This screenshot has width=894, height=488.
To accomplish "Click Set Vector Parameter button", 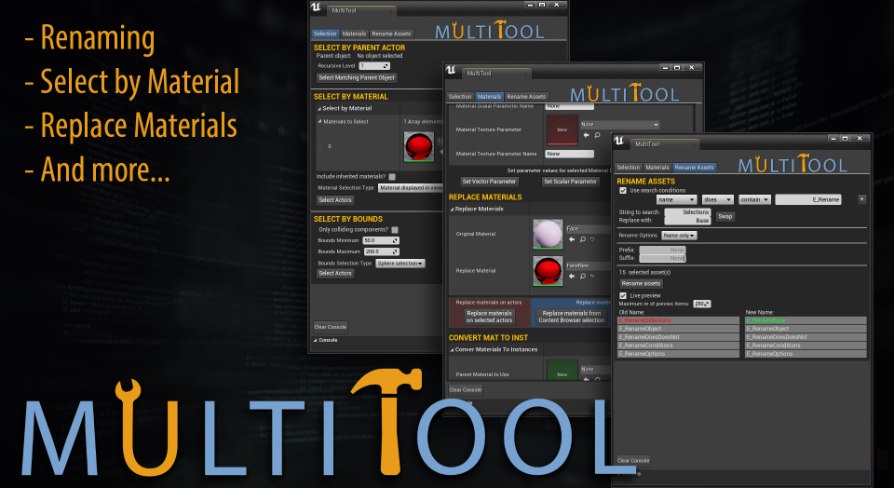I will tap(489, 181).
